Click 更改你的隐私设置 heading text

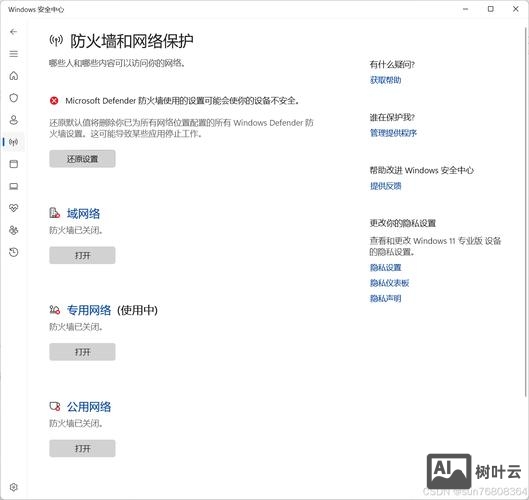tap(403, 223)
